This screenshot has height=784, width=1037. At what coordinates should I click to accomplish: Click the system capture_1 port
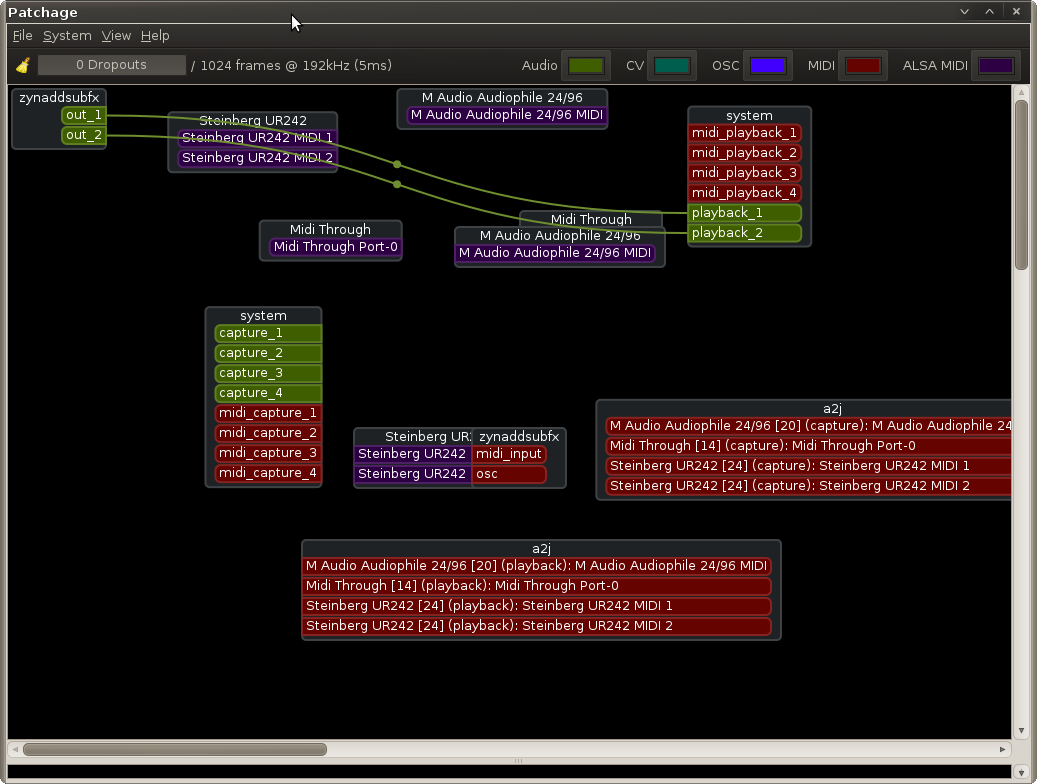tap(268, 333)
